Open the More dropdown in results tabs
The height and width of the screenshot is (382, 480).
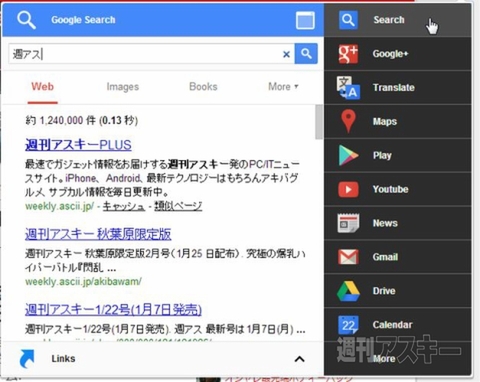click(x=283, y=87)
